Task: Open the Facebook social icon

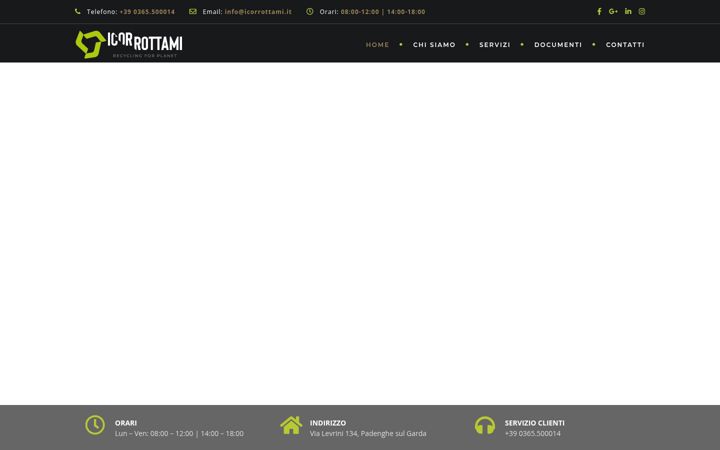Action: [599, 11]
